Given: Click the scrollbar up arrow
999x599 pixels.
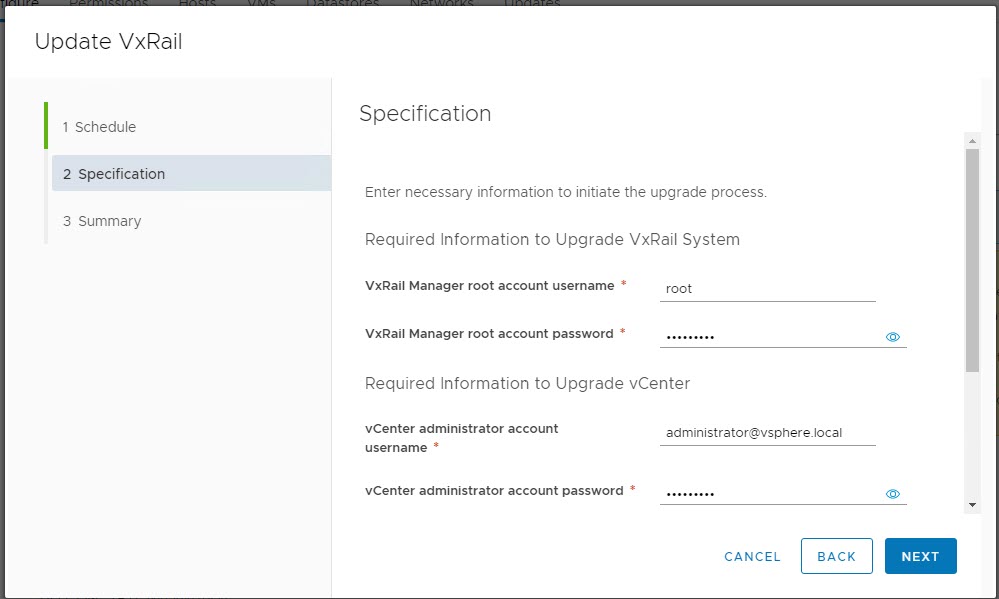Looking at the screenshot, I should (x=972, y=141).
